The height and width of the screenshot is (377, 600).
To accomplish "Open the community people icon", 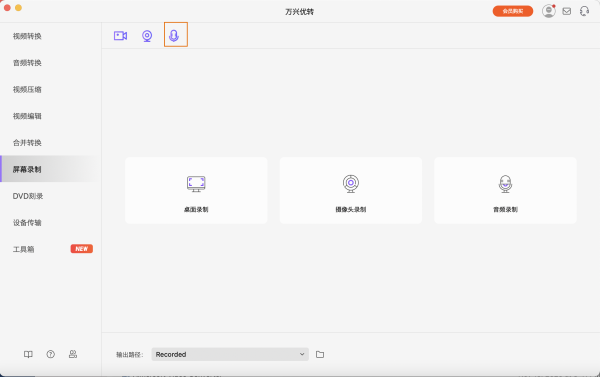I will click(73, 354).
